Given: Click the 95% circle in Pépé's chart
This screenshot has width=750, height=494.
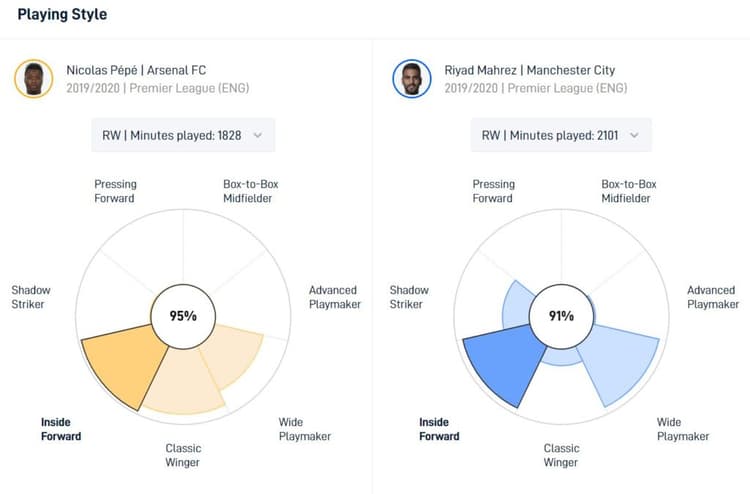Looking at the screenshot, I should click(182, 316).
